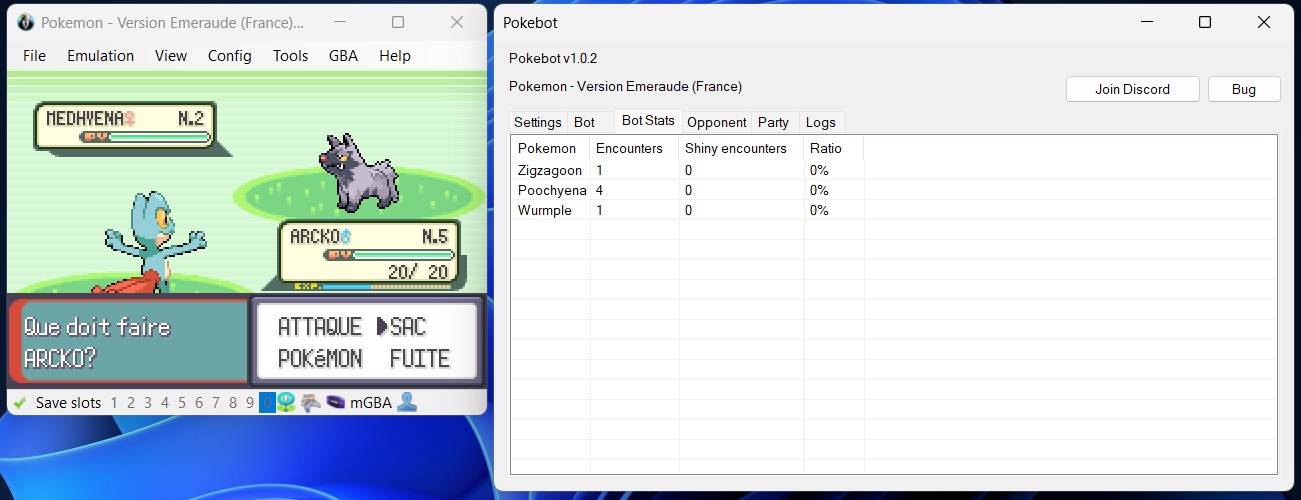Click the Save slots label
The width and height of the screenshot is (1301, 500).
(x=68, y=403)
